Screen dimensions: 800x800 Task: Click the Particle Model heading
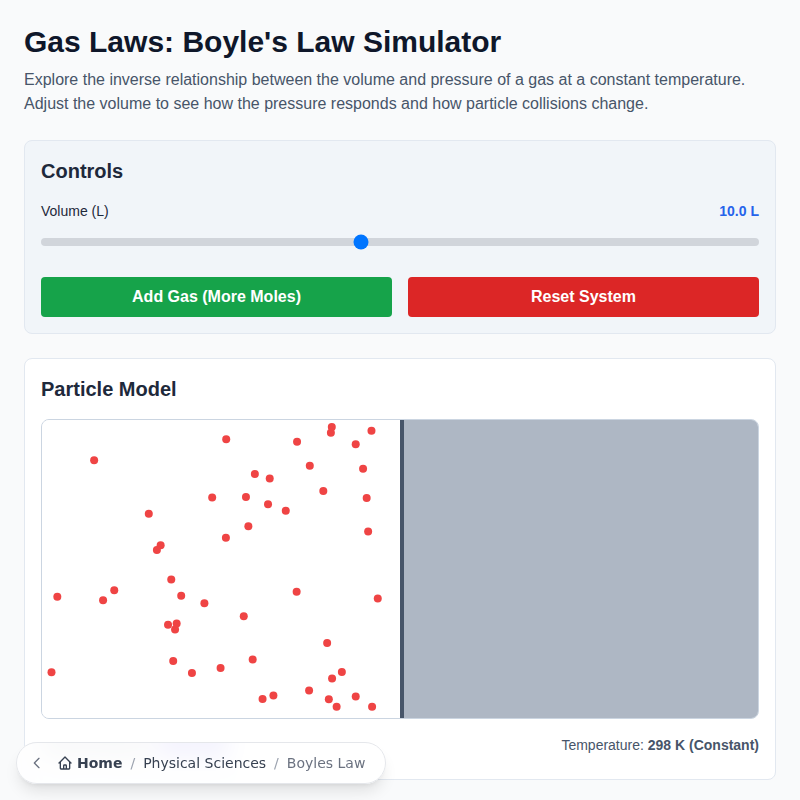click(x=108, y=389)
